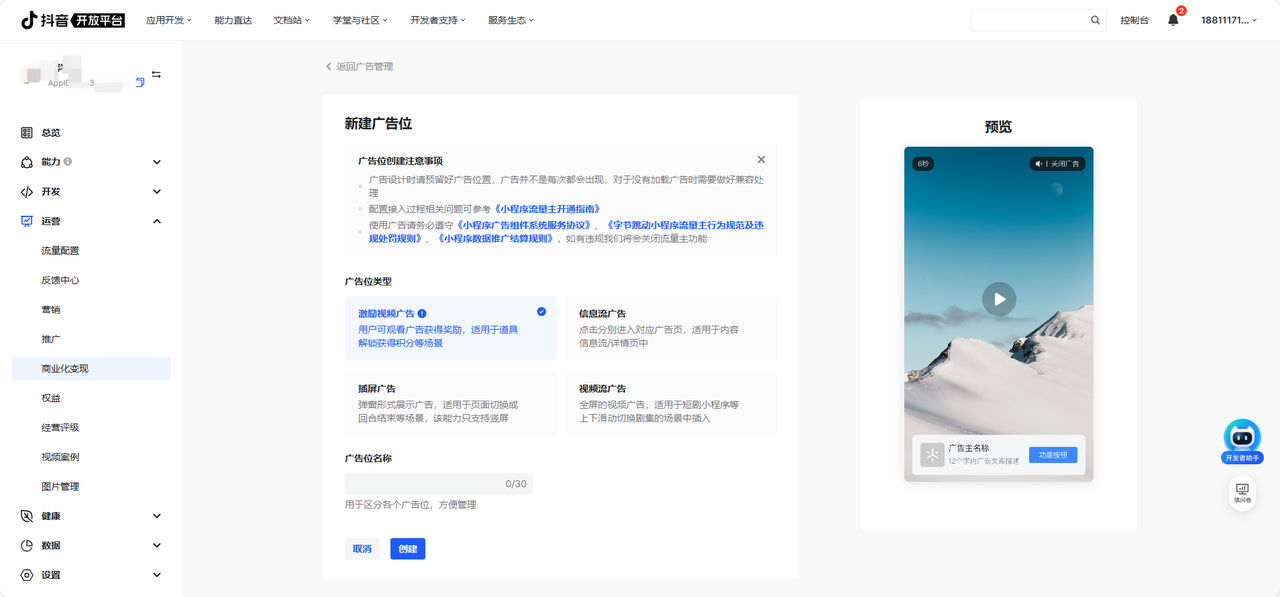Screen dimensions: 1280x597
Task: Click the 广告位名称 input field
Action: (438, 484)
